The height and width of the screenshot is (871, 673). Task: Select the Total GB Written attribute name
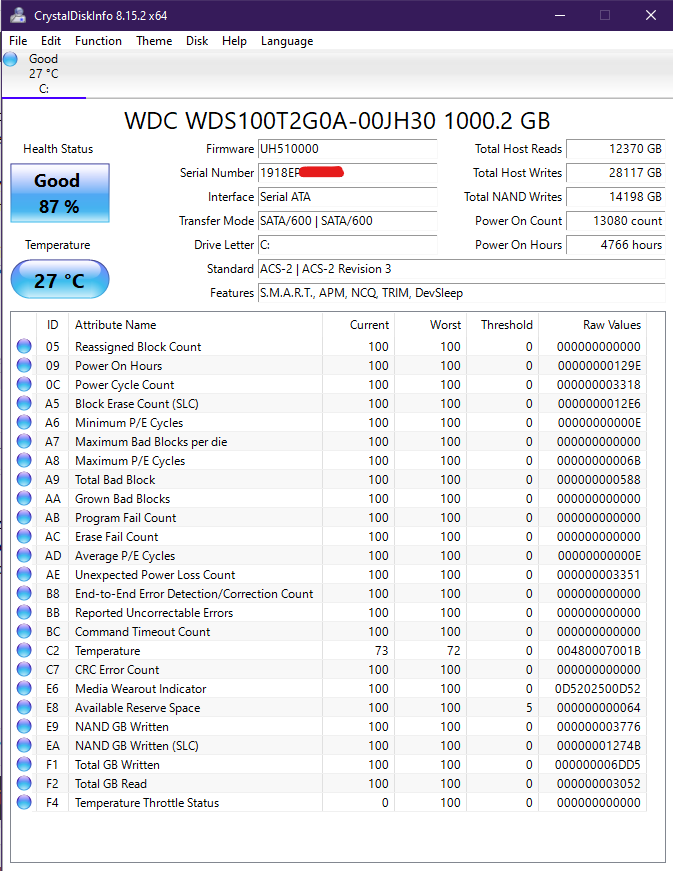(x=117, y=765)
